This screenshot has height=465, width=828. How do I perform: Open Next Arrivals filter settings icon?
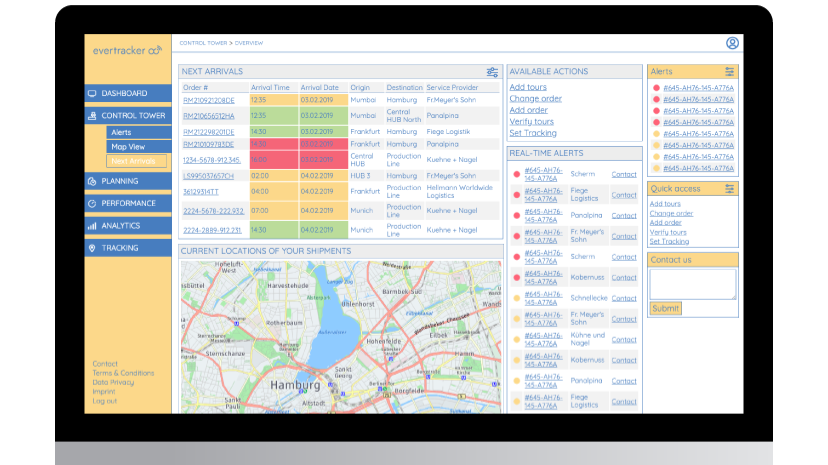coord(492,72)
